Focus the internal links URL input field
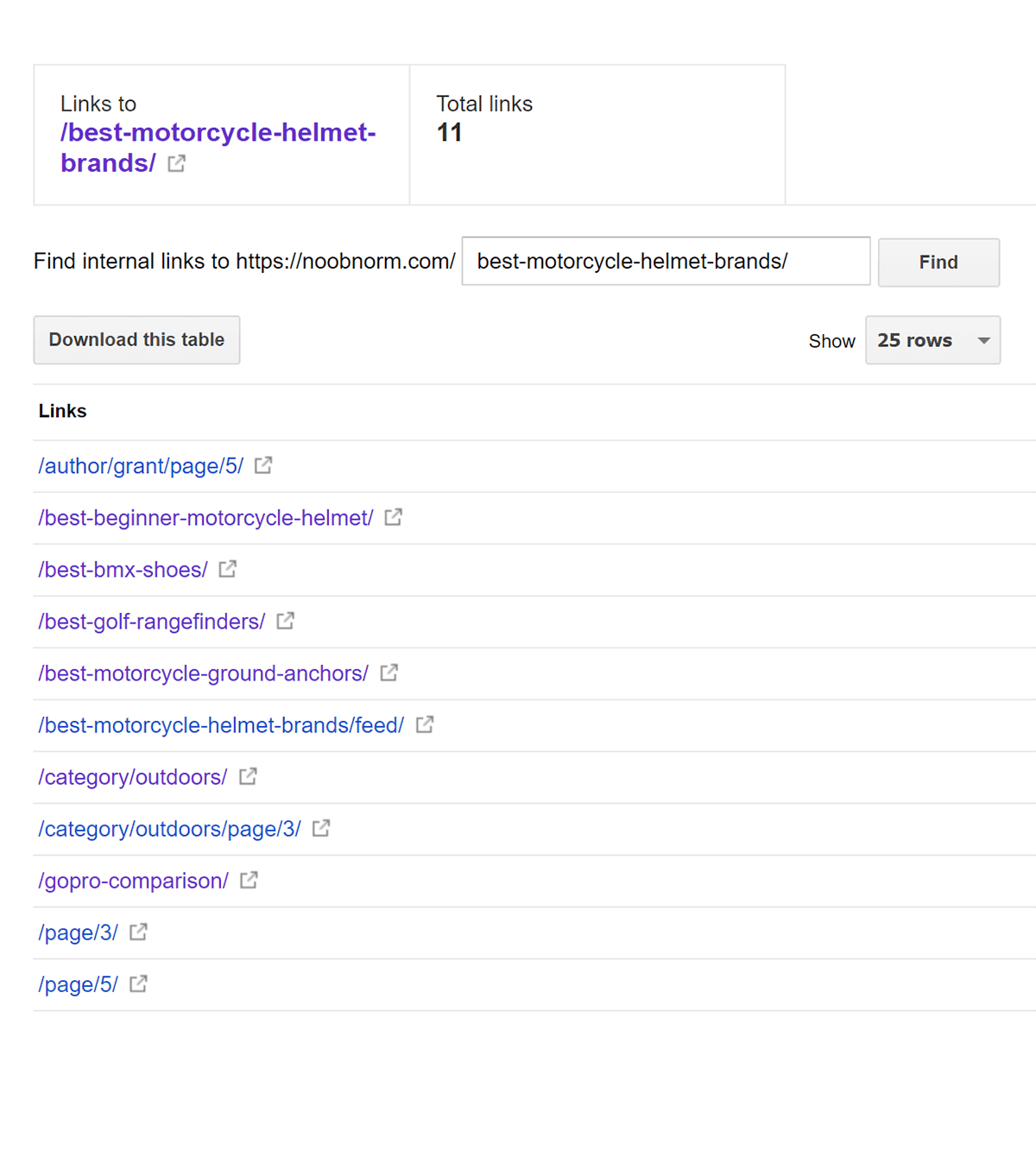Image resolution: width=1036 pixels, height=1151 pixels. tap(666, 261)
